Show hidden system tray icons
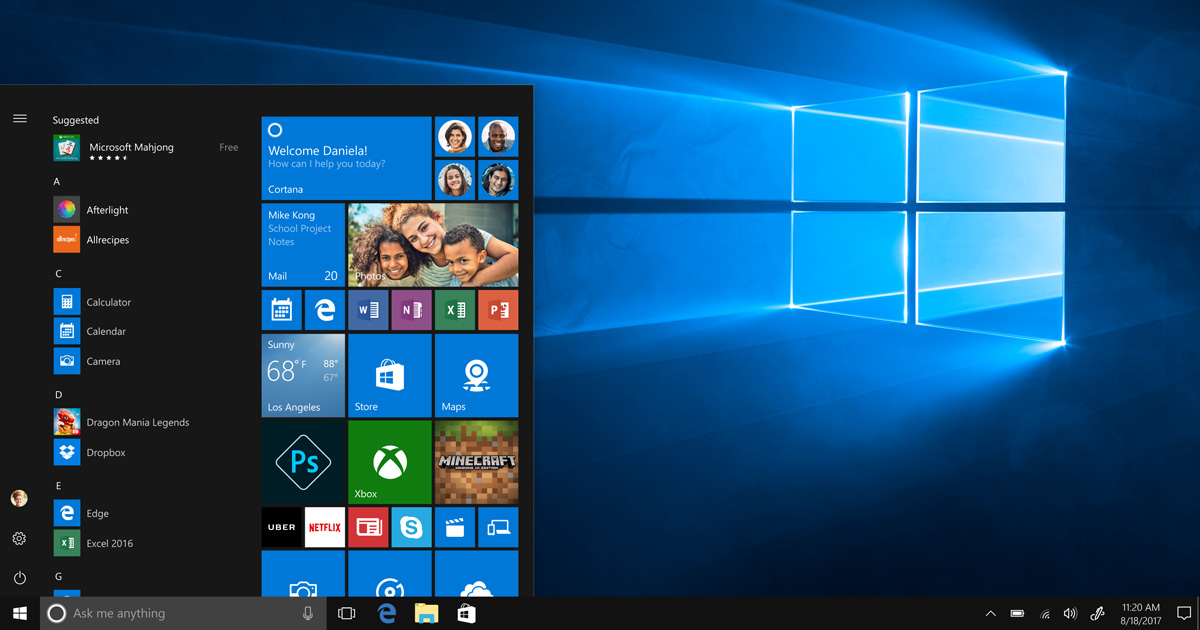This screenshot has height=630, width=1200. tap(991, 613)
